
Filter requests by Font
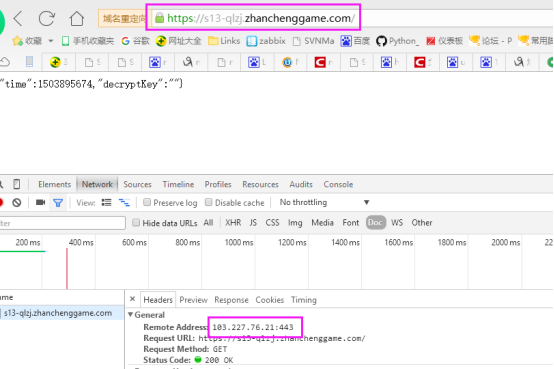click(350, 223)
